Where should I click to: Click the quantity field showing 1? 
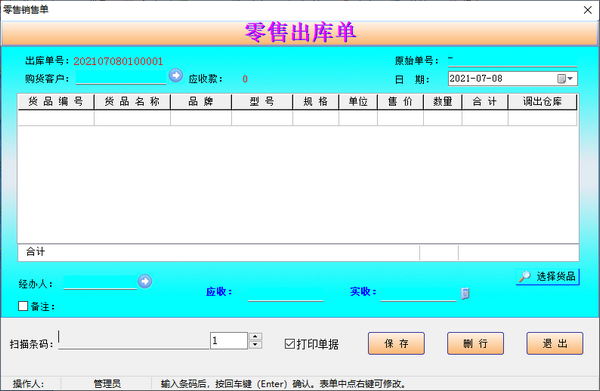click(x=229, y=340)
